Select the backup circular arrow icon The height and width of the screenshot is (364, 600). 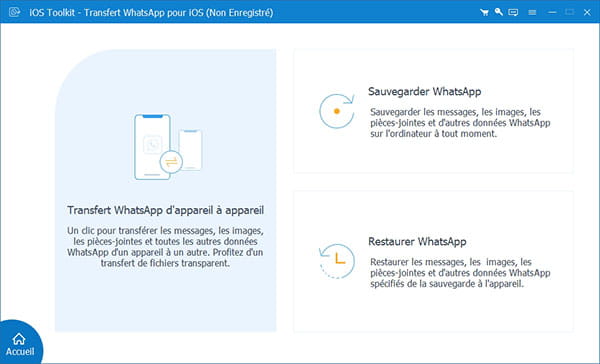[x=337, y=111]
